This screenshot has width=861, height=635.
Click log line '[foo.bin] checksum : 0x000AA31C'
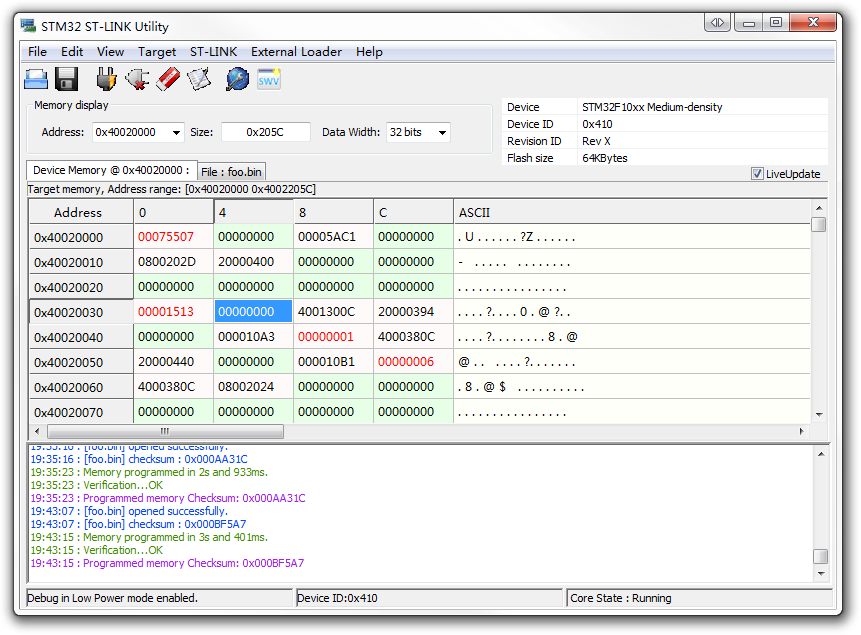point(139,459)
